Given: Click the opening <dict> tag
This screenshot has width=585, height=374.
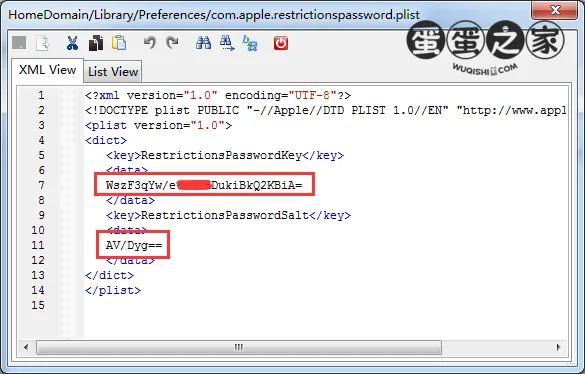Looking at the screenshot, I should click(106, 140).
